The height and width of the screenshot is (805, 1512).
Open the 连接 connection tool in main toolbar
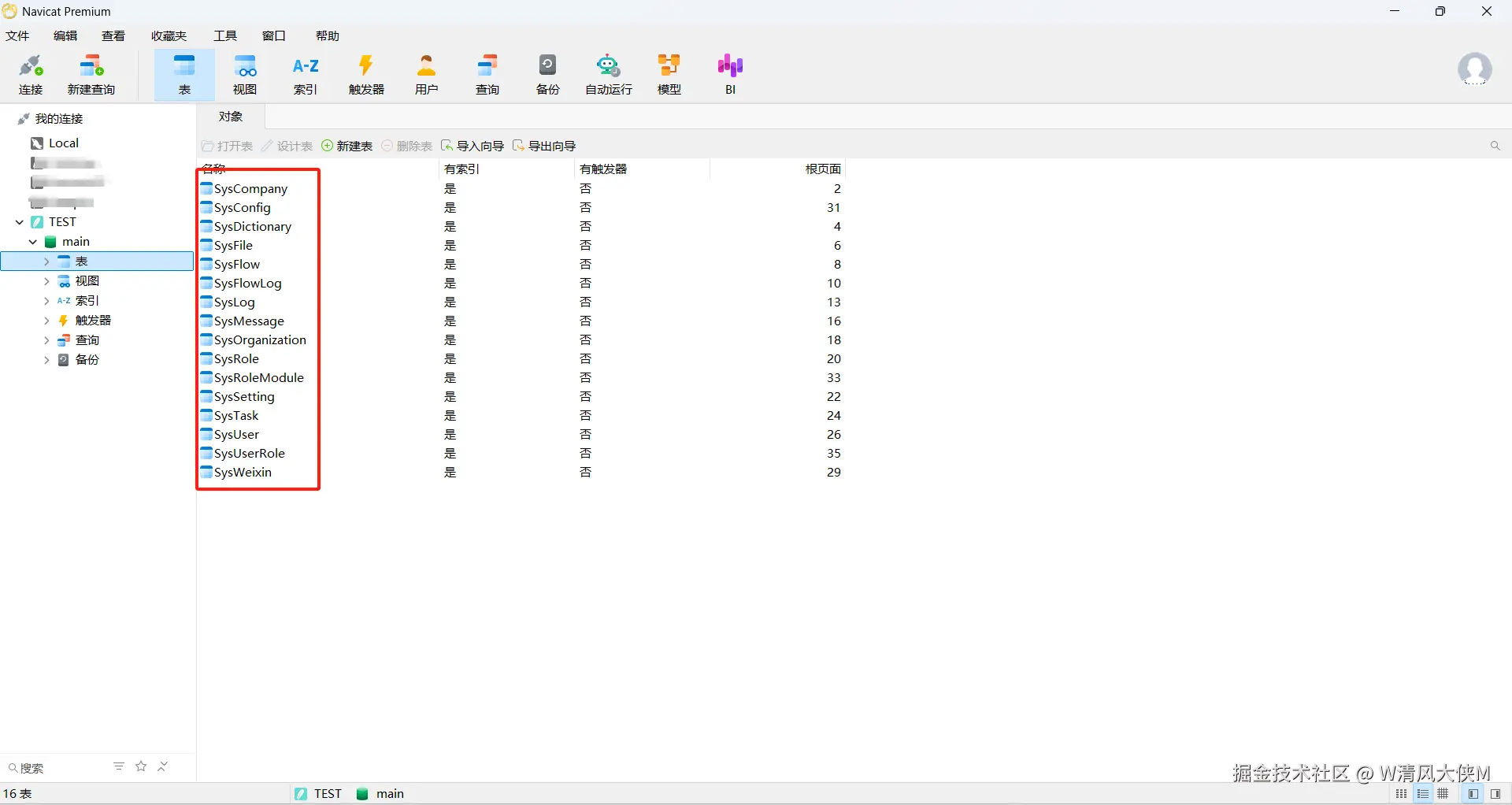tap(31, 75)
